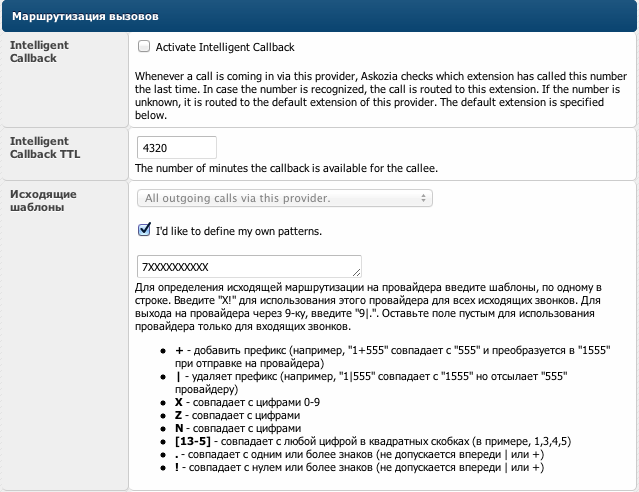Click inside the pattern textarea containing 7XXXXXXXXXX
The width and height of the screenshot is (639, 492).
click(248, 266)
